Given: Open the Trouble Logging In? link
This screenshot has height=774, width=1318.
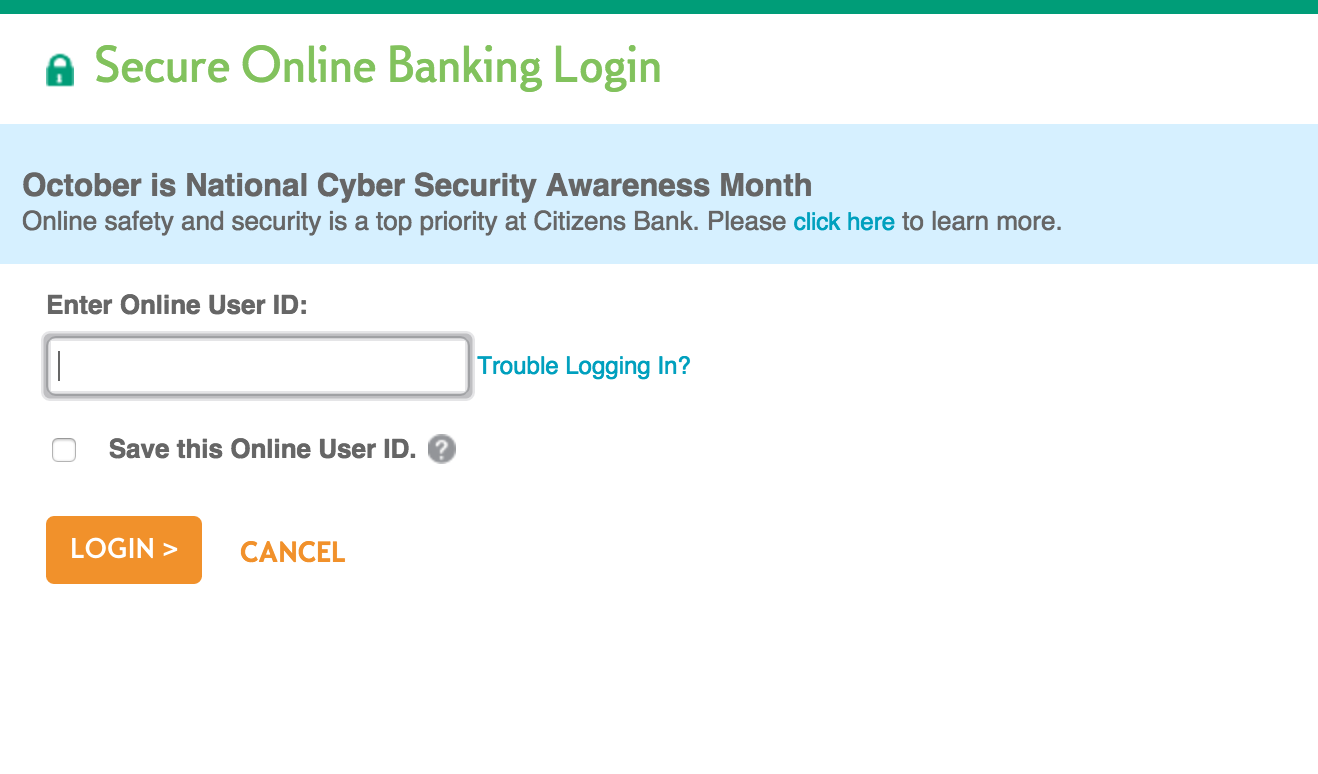Looking at the screenshot, I should click(x=584, y=366).
